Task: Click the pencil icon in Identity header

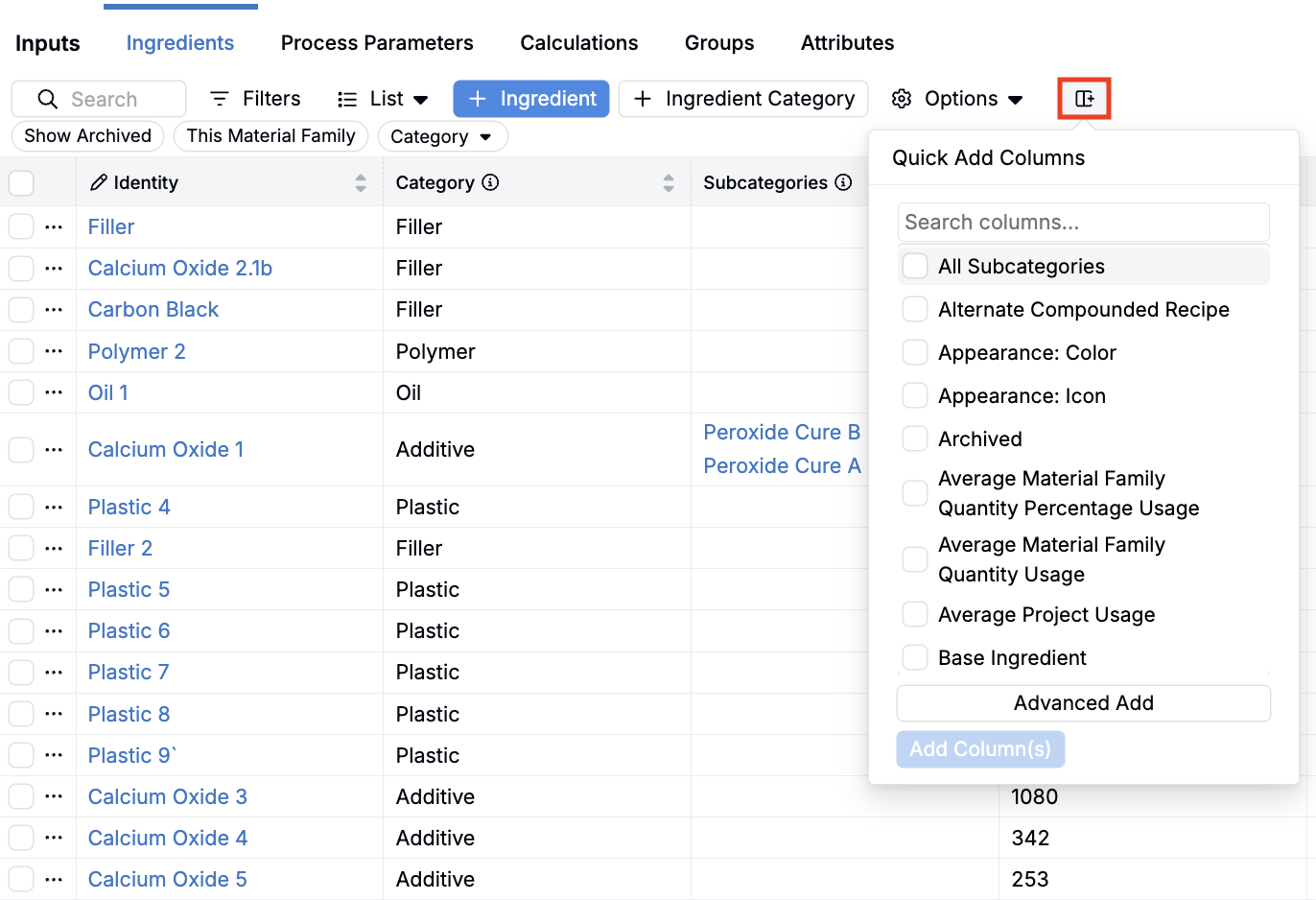Action: 98,182
